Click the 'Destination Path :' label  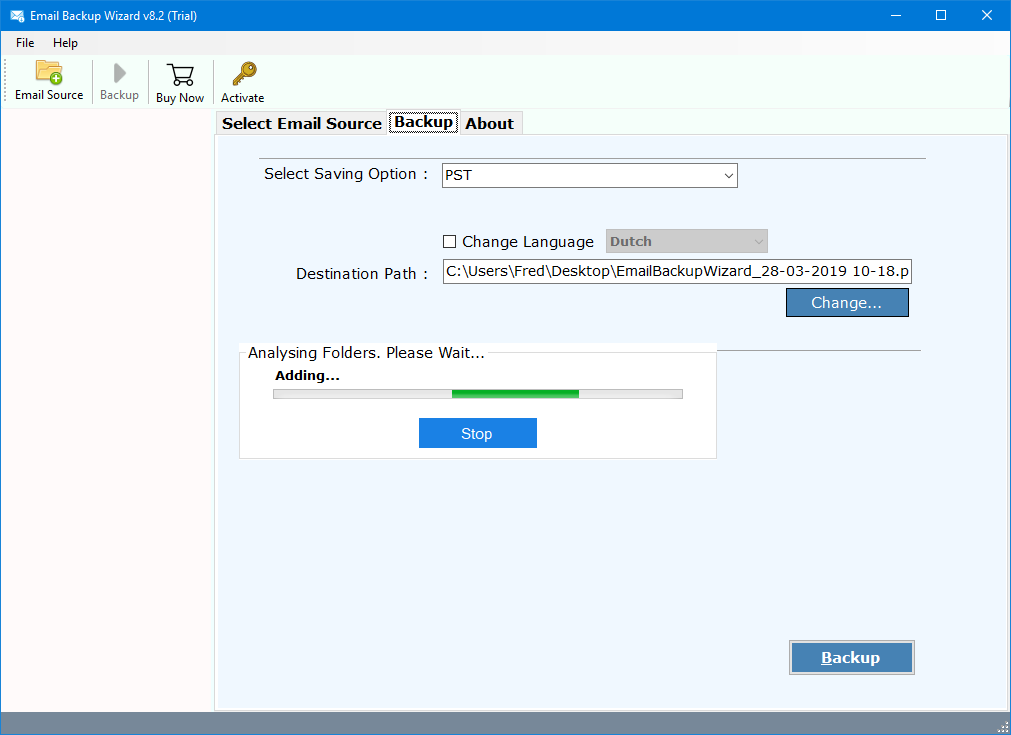[362, 273]
